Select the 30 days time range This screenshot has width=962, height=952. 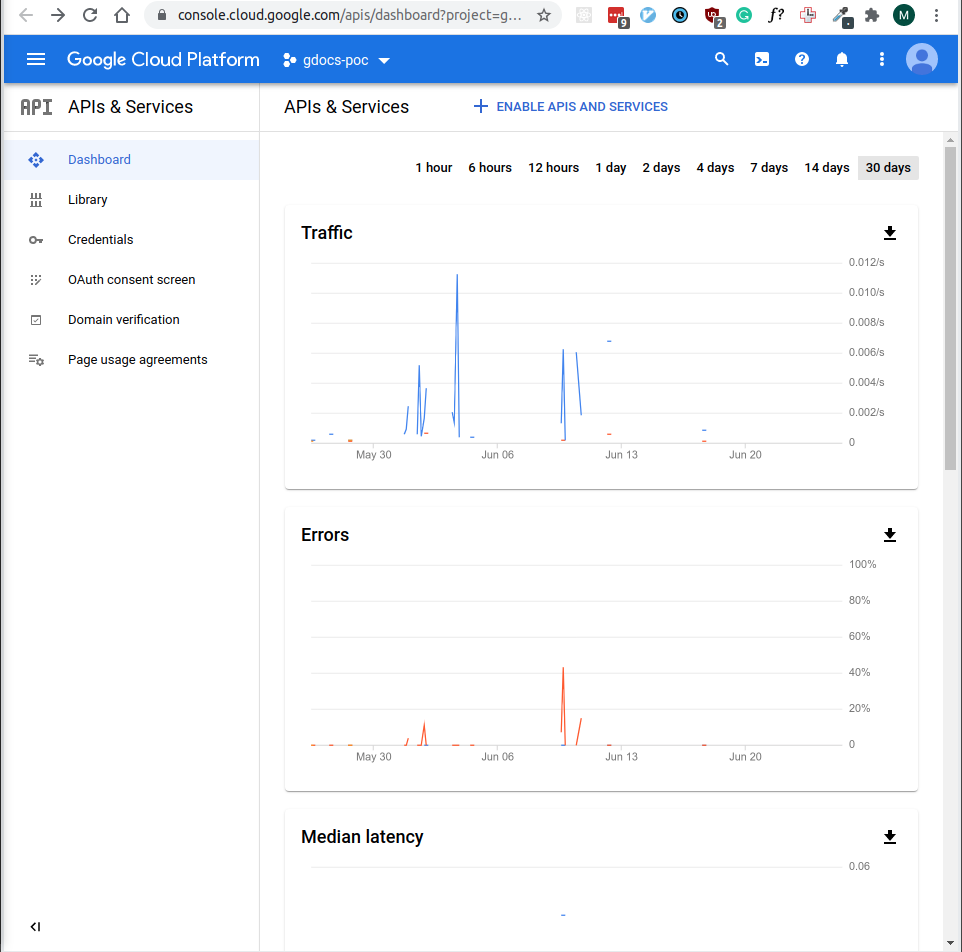pos(888,168)
